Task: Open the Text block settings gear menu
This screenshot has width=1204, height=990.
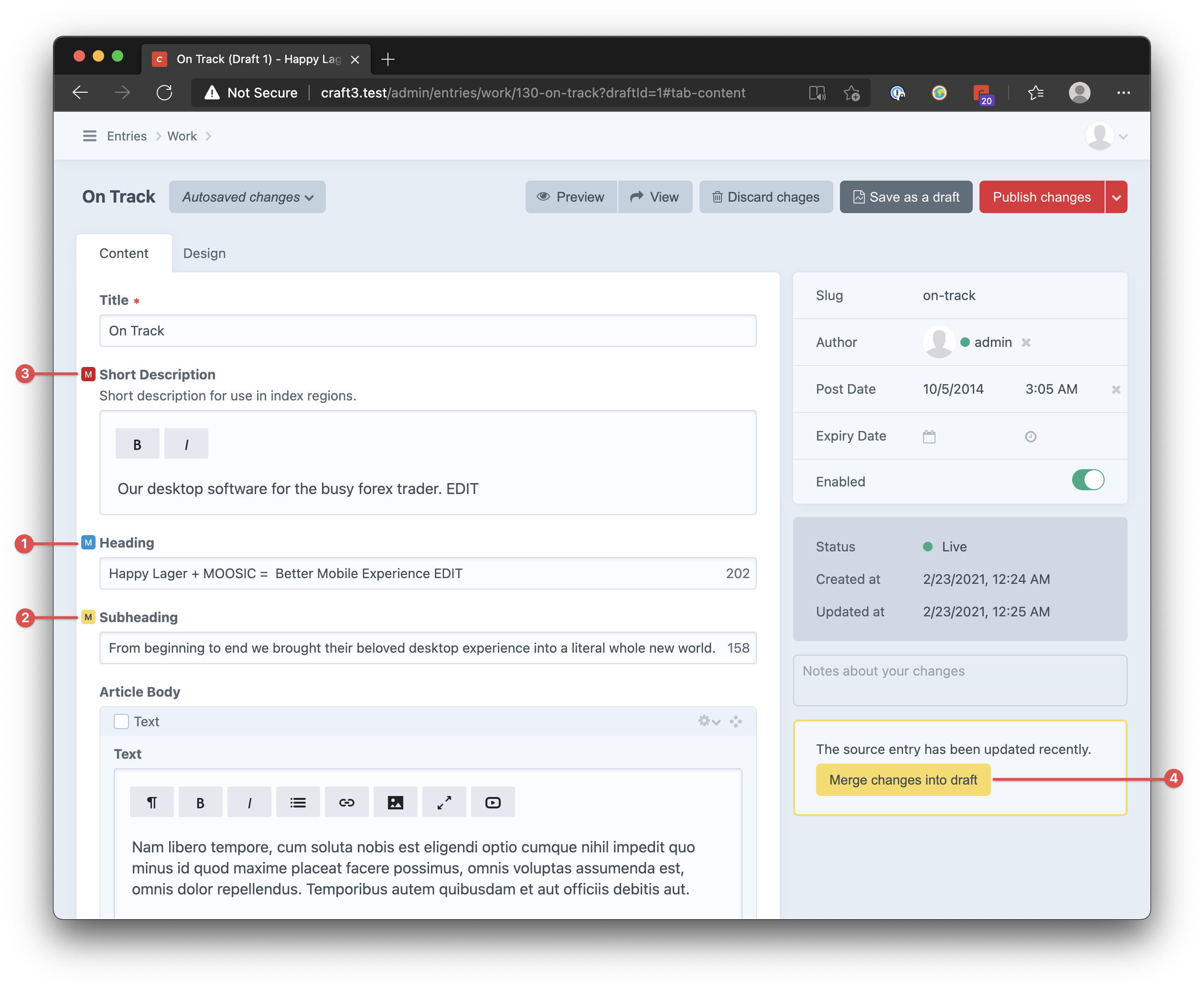Action: (709, 721)
